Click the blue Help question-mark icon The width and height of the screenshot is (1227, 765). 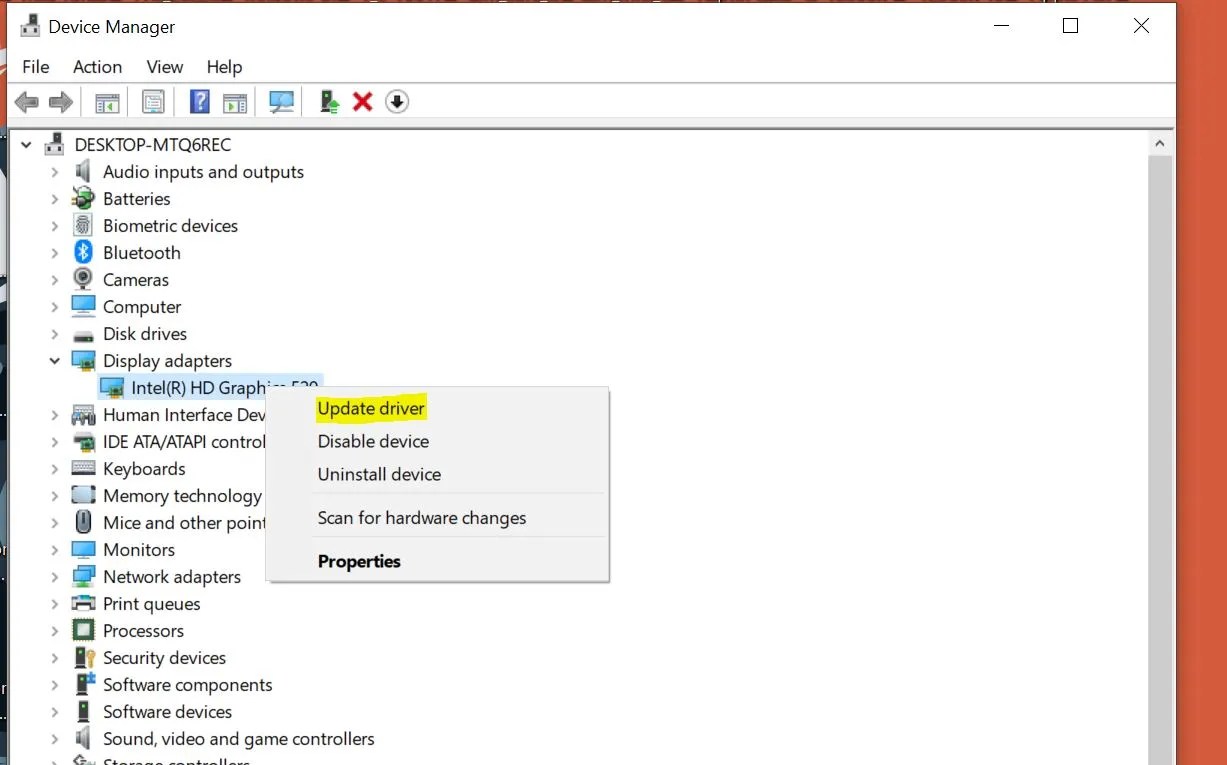click(200, 102)
